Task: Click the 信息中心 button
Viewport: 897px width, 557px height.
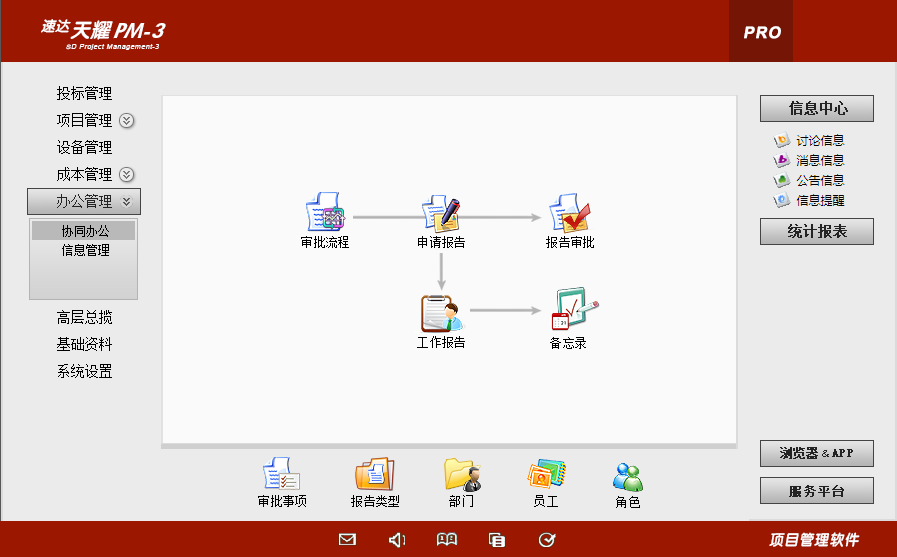Action: tap(816, 108)
